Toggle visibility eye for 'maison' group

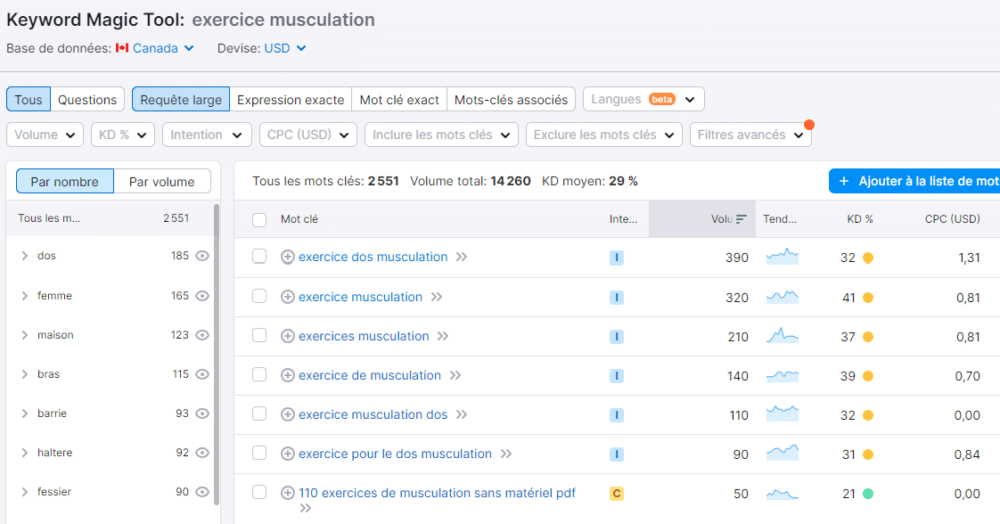click(x=202, y=335)
